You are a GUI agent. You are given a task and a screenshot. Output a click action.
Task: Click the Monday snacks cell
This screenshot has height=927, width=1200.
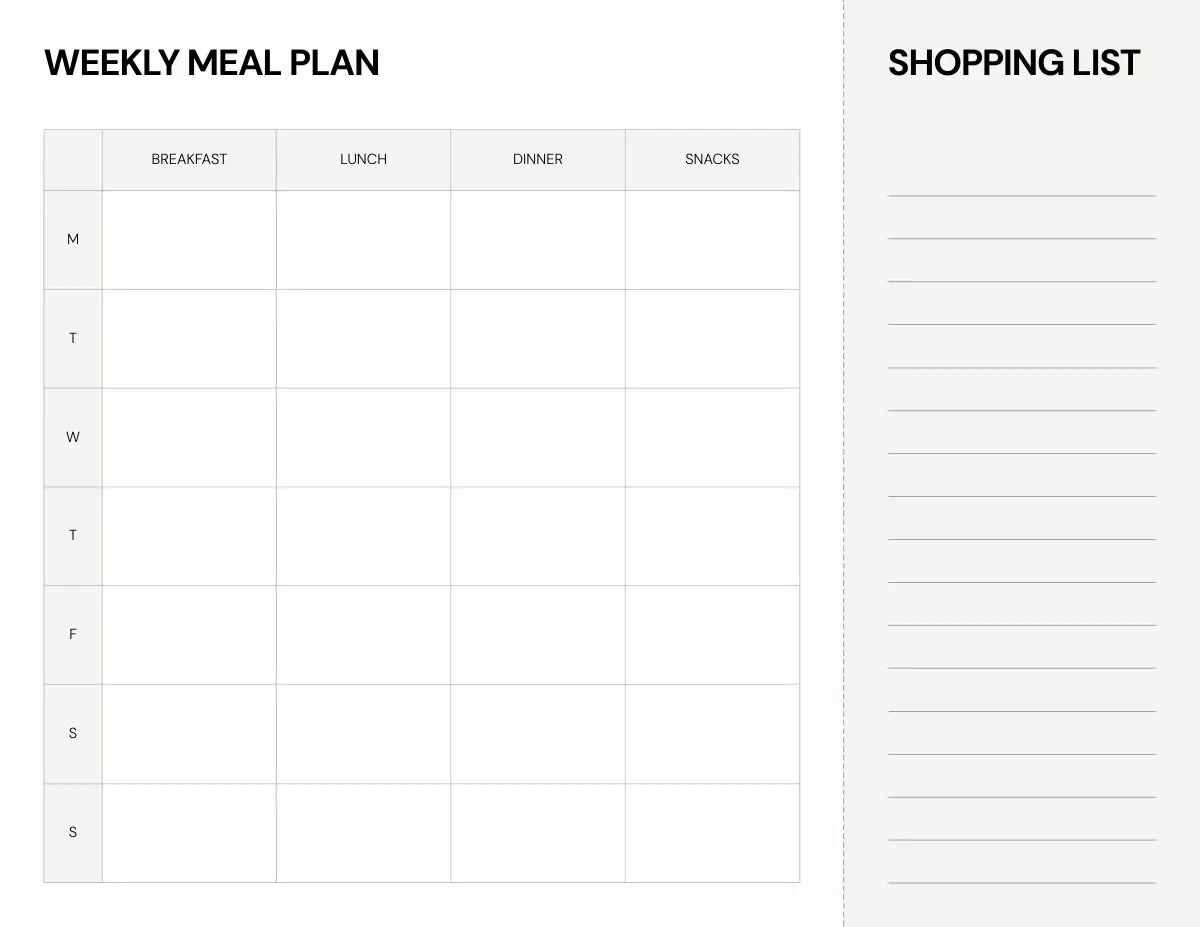coord(712,240)
